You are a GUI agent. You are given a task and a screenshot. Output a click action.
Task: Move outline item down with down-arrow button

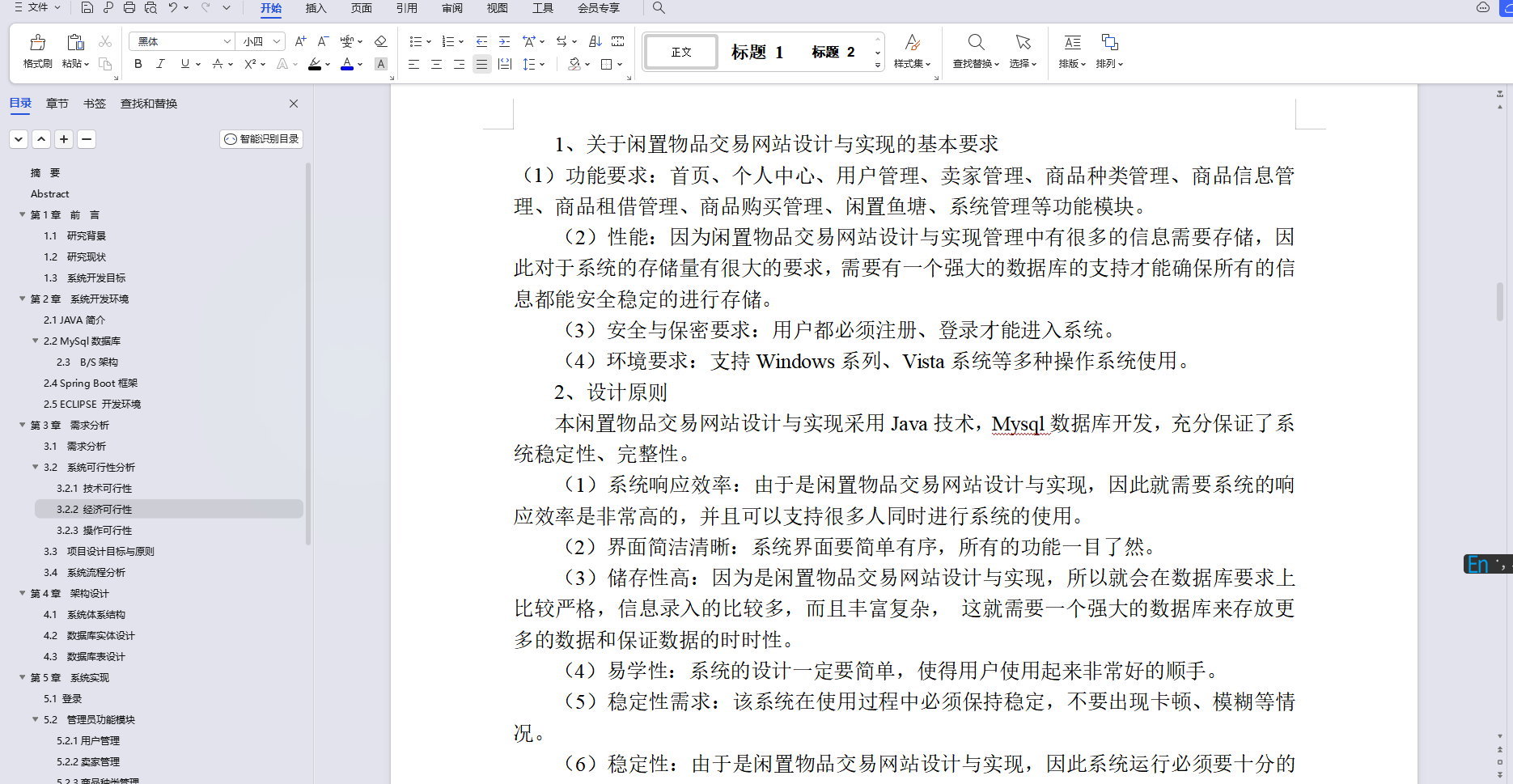[x=19, y=139]
